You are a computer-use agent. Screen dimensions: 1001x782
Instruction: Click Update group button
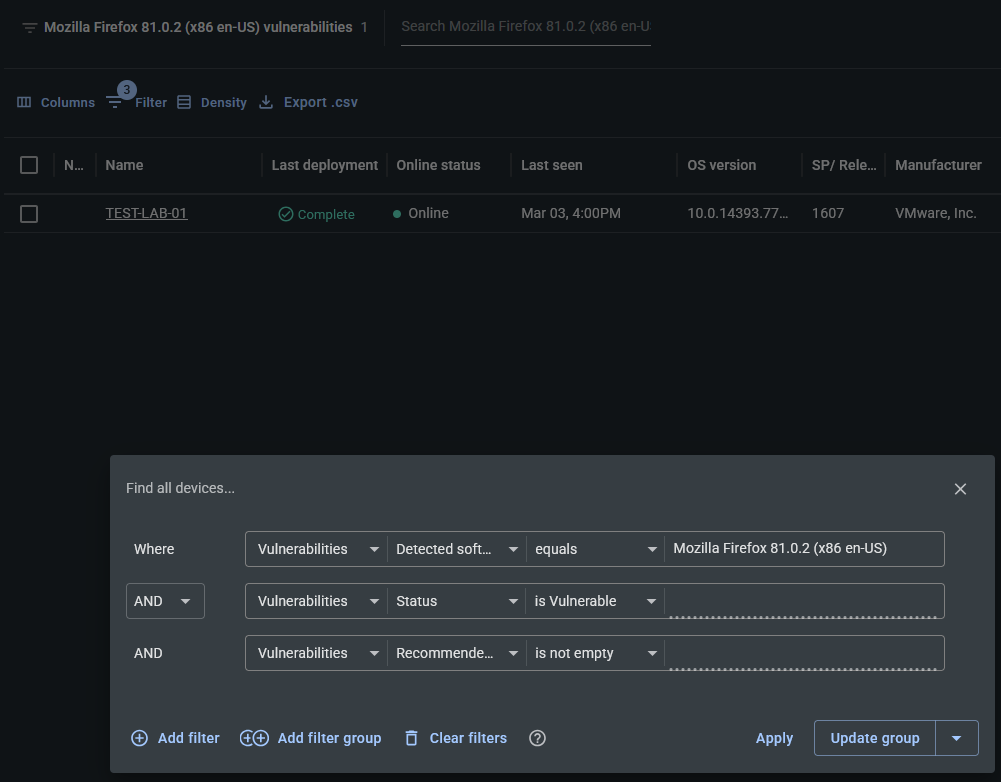pyautogui.click(x=875, y=739)
